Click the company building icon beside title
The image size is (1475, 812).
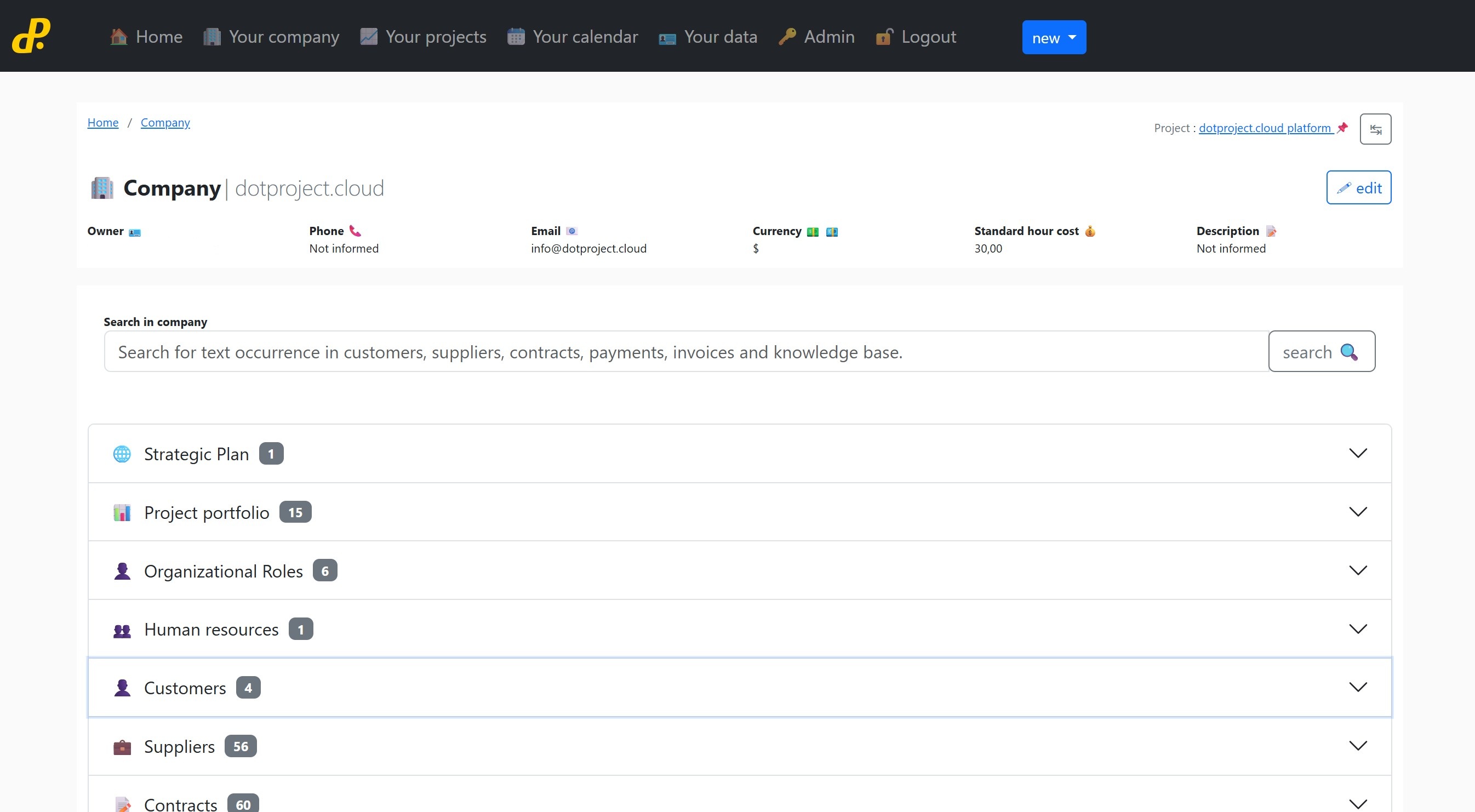point(102,188)
